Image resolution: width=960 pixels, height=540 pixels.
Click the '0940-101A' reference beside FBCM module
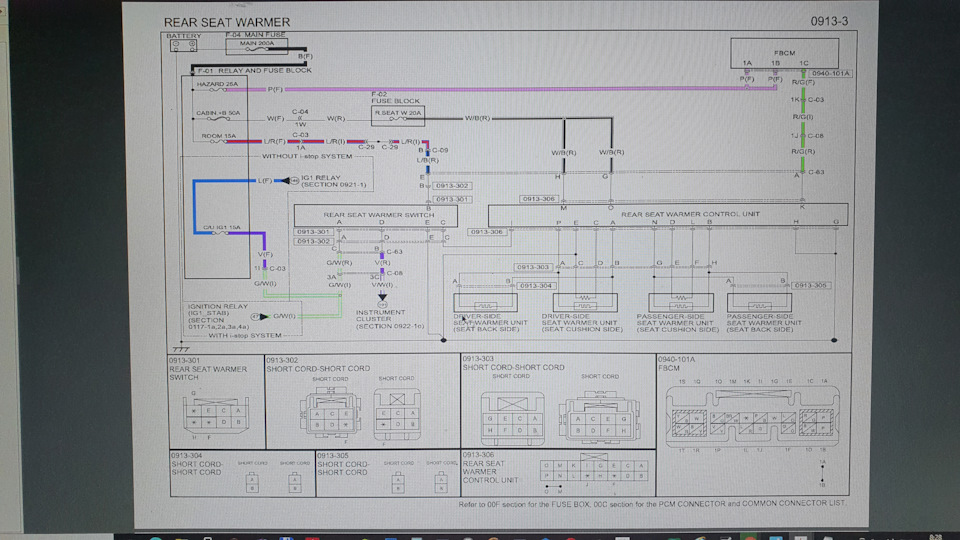pyautogui.click(x=830, y=73)
